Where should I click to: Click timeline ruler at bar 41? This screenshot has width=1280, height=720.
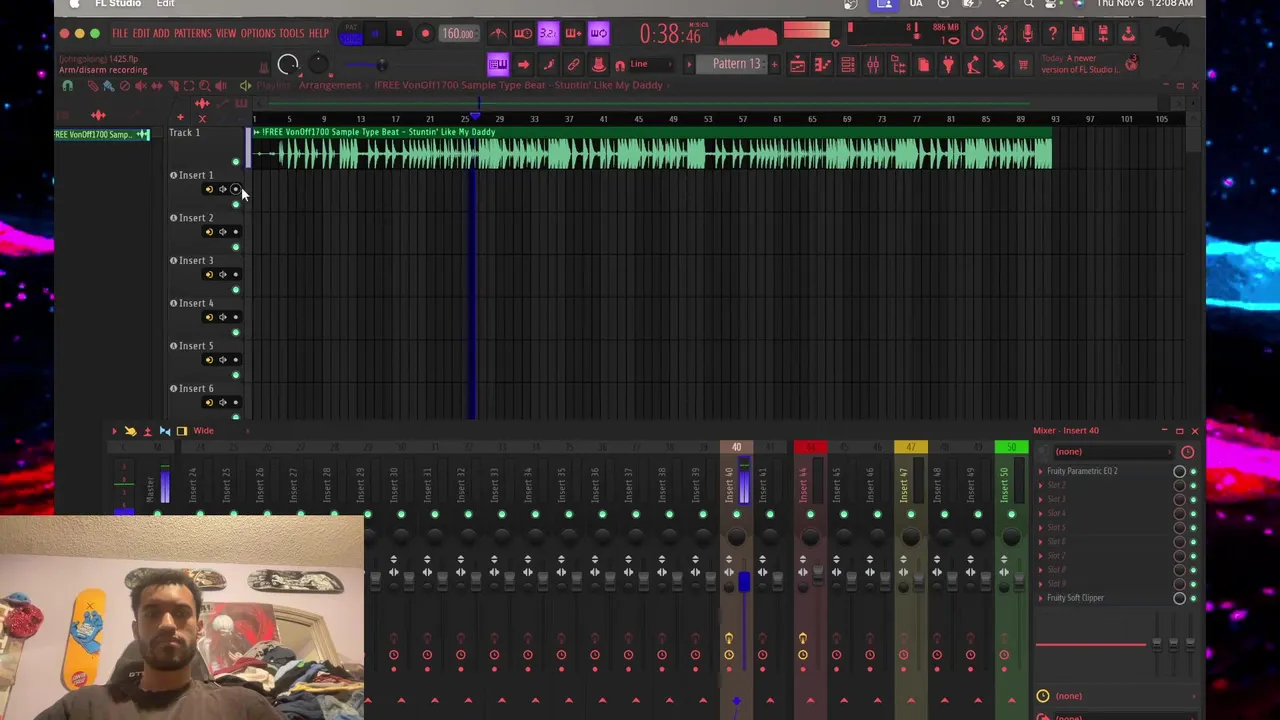pos(604,119)
